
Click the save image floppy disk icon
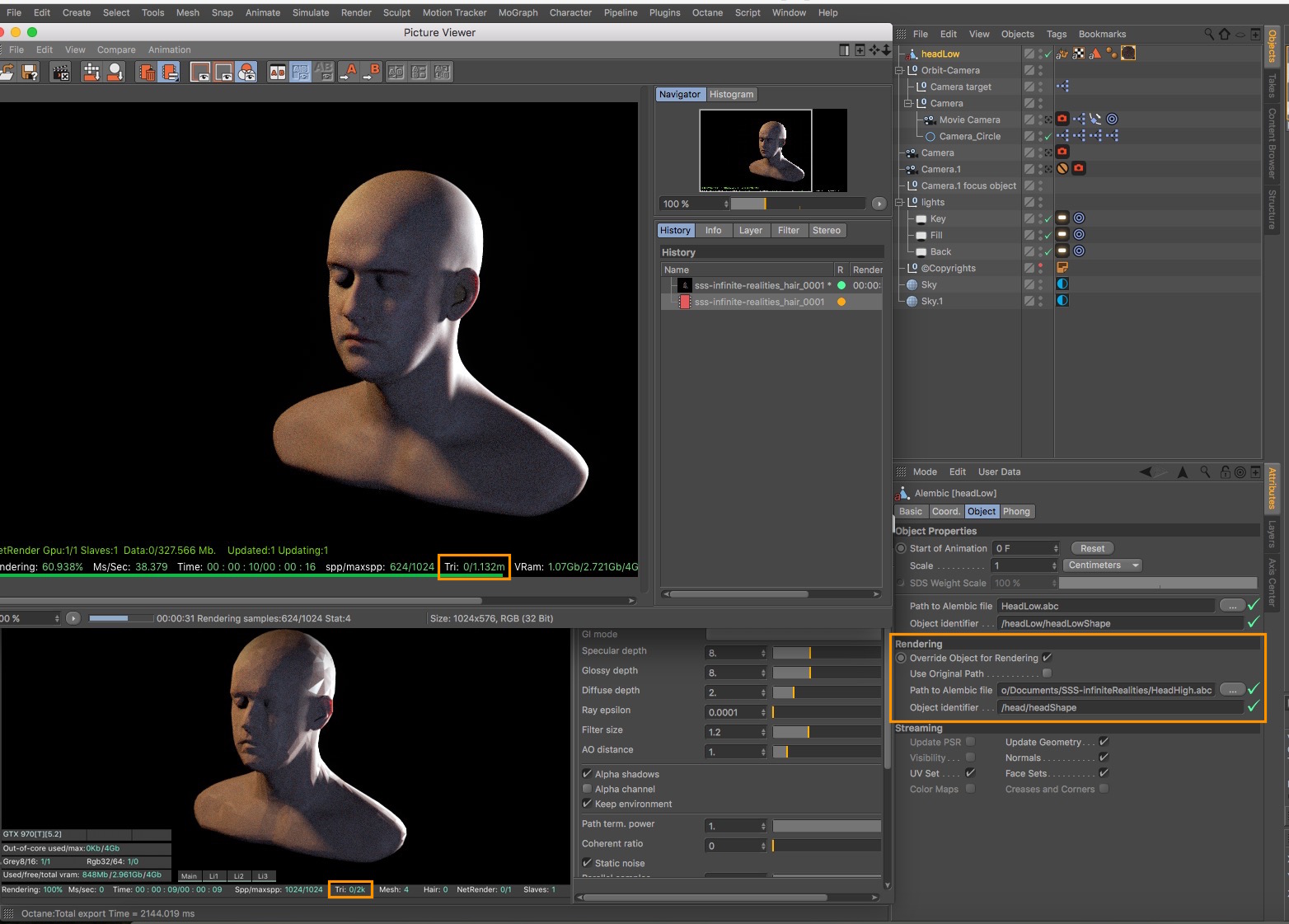click(30, 73)
